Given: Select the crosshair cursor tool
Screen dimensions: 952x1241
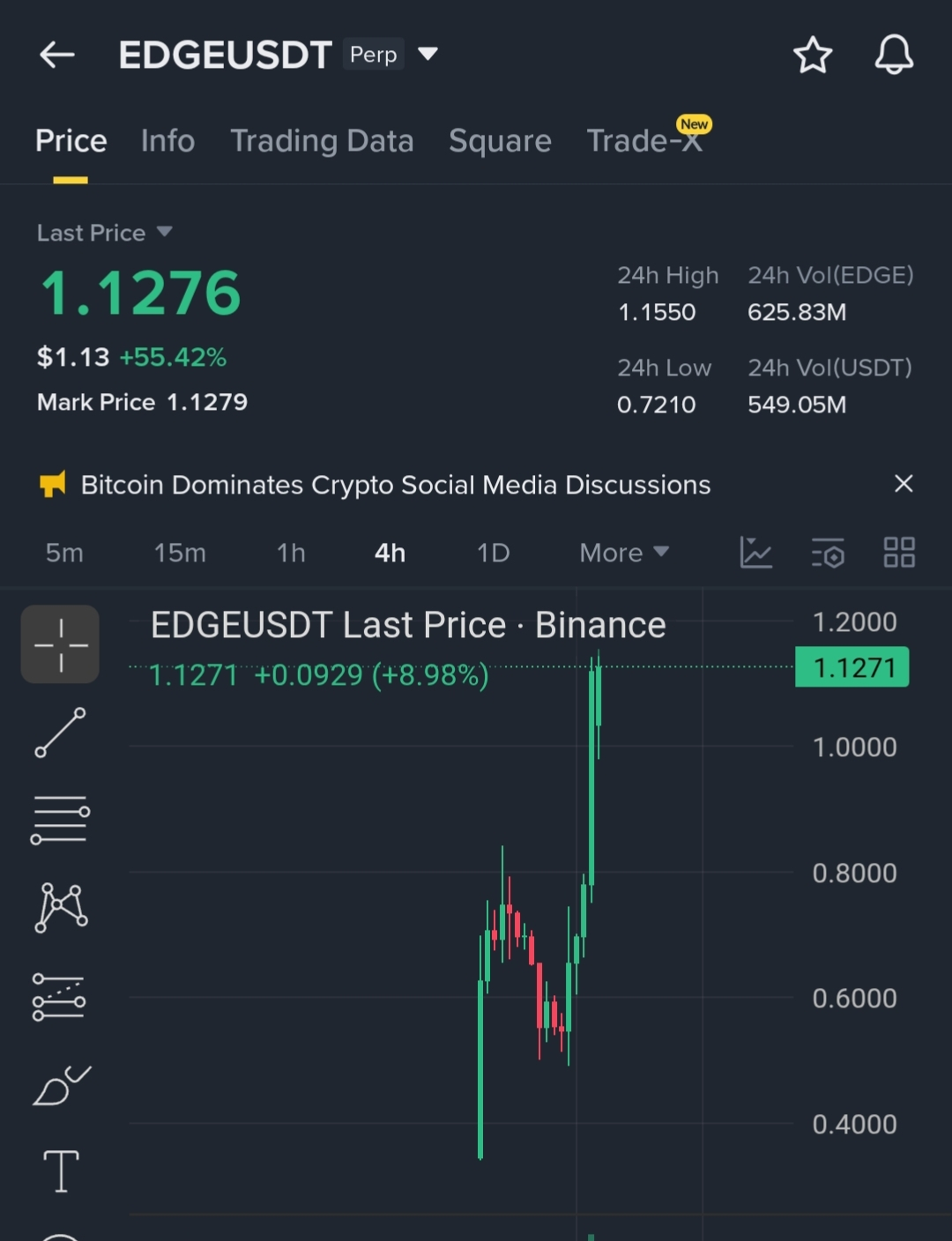Looking at the screenshot, I should click(x=60, y=644).
